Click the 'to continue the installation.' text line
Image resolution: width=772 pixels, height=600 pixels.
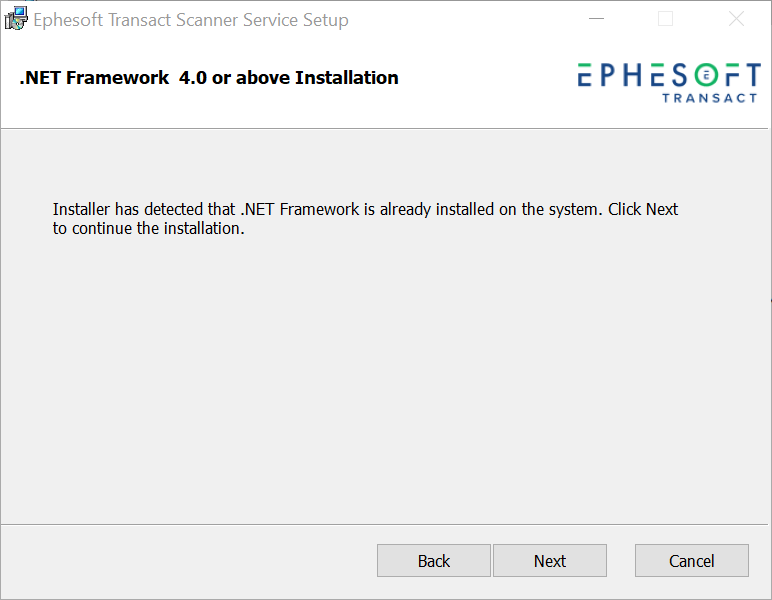tap(149, 228)
